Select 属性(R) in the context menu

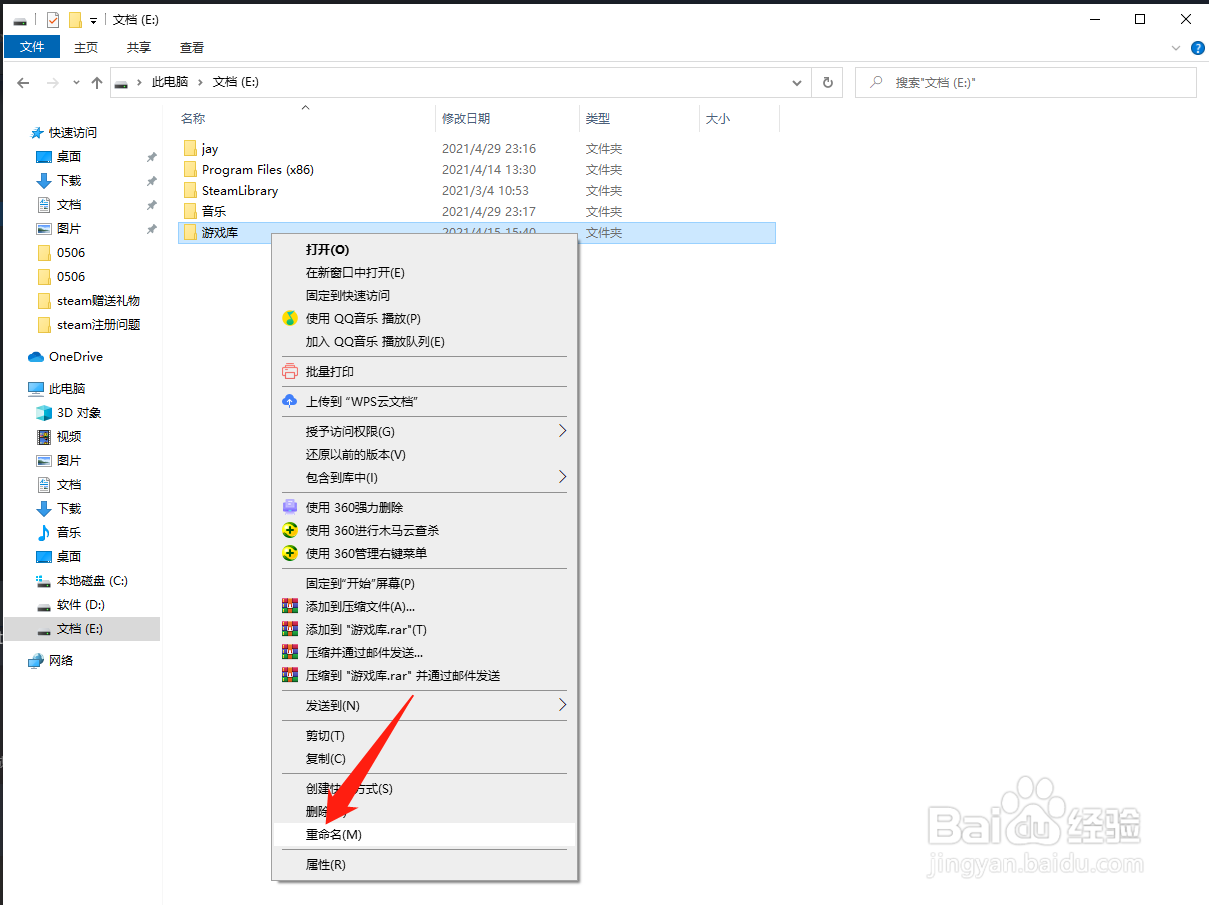click(424, 864)
